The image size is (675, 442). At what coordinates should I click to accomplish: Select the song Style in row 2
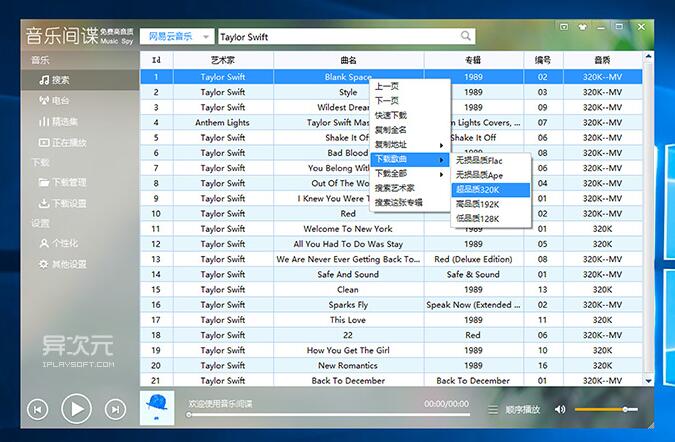[348, 92]
